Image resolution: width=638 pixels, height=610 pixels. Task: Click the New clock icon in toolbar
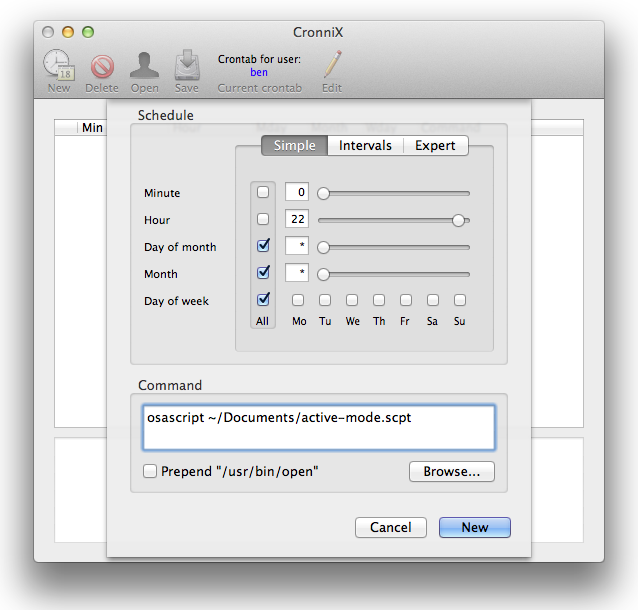(x=59, y=64)
